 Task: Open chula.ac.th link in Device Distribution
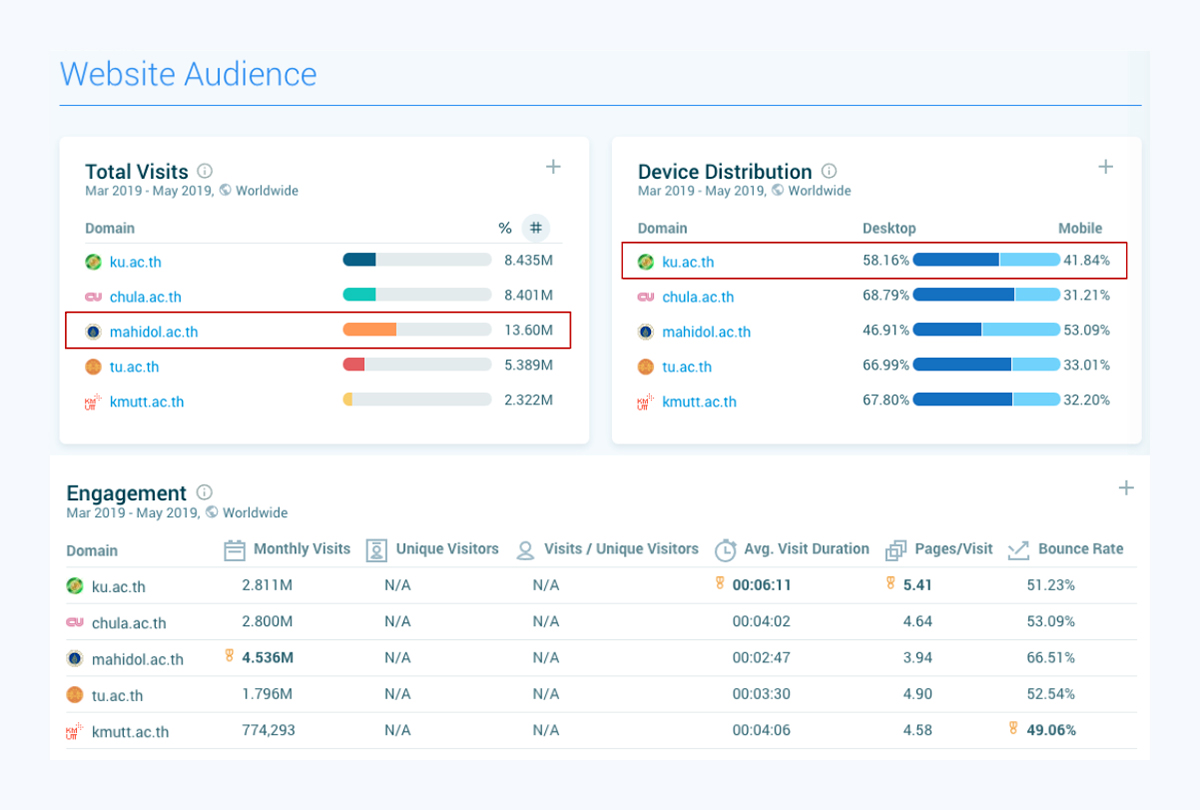[697, 297]
